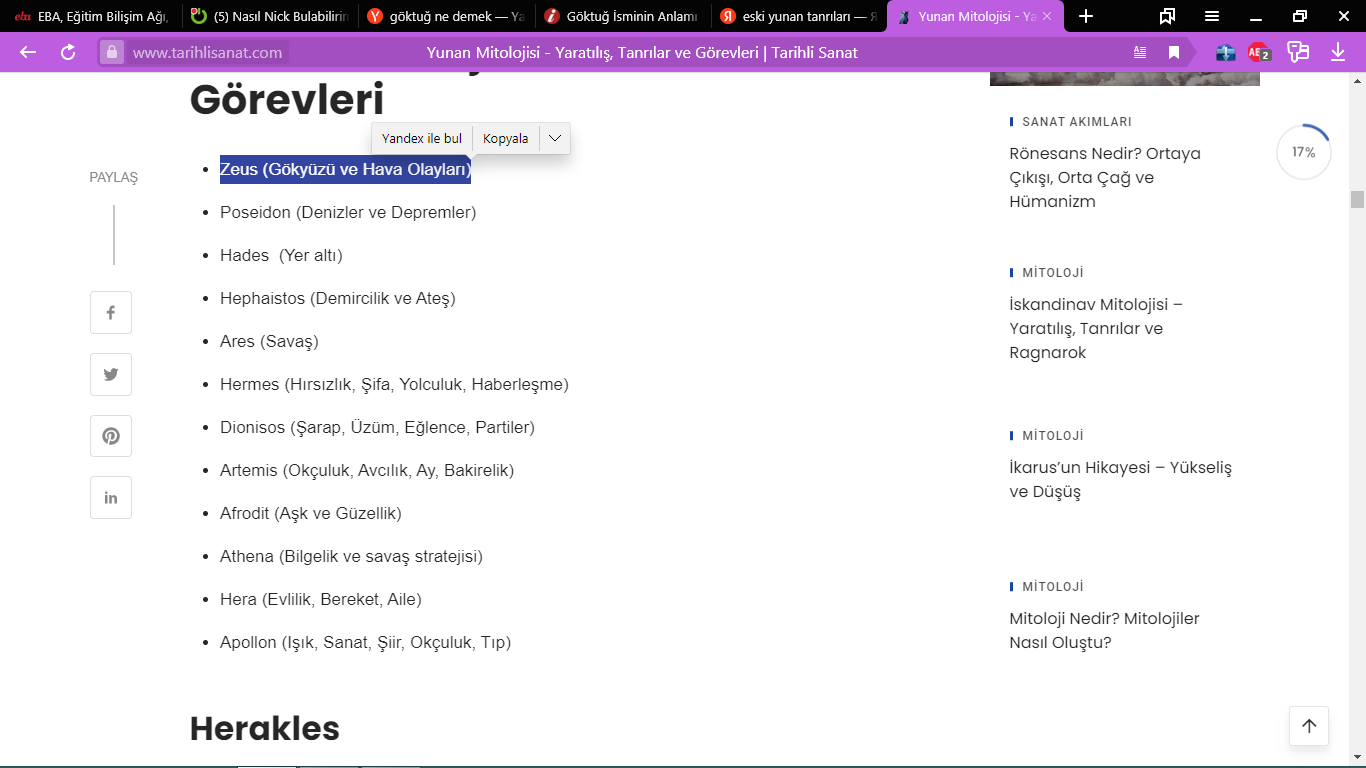Click the 'Hades (Yer altı)' list item
Image resolution: width=1366 pixels, height=768 pixels.
pos(281,256)
